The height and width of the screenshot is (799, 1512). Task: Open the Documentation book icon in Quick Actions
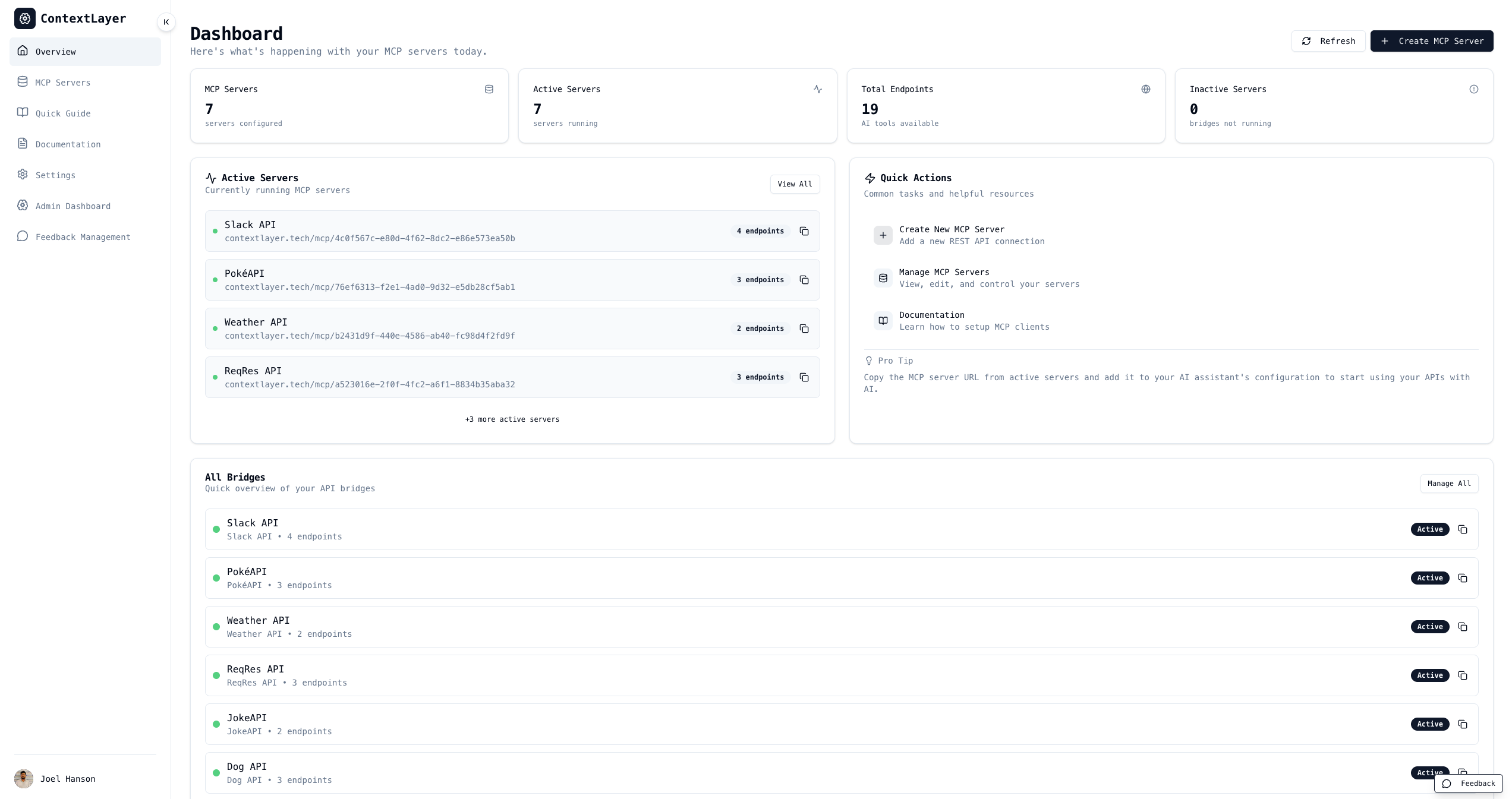[x=883, y=321]
